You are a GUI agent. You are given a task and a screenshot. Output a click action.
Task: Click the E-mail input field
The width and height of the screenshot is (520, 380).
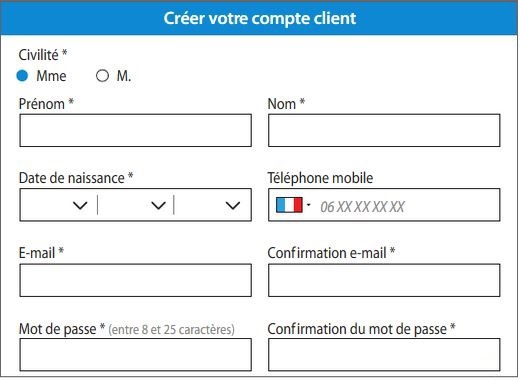coord(135,280)
